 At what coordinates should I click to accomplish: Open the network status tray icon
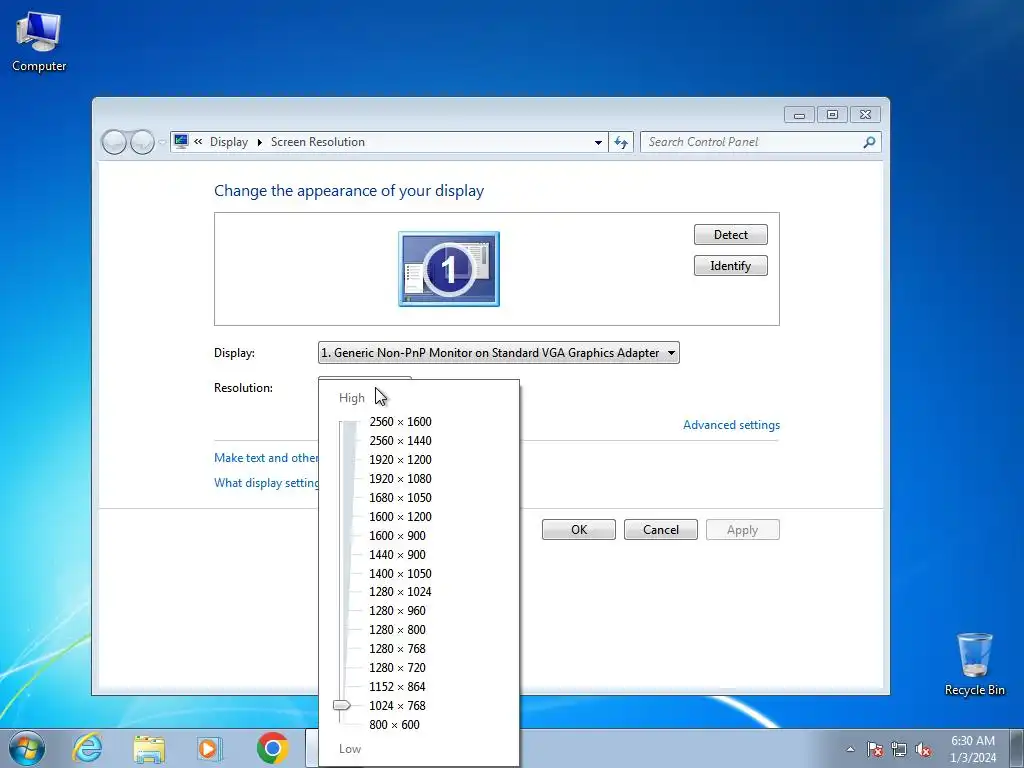pos(899,749)
